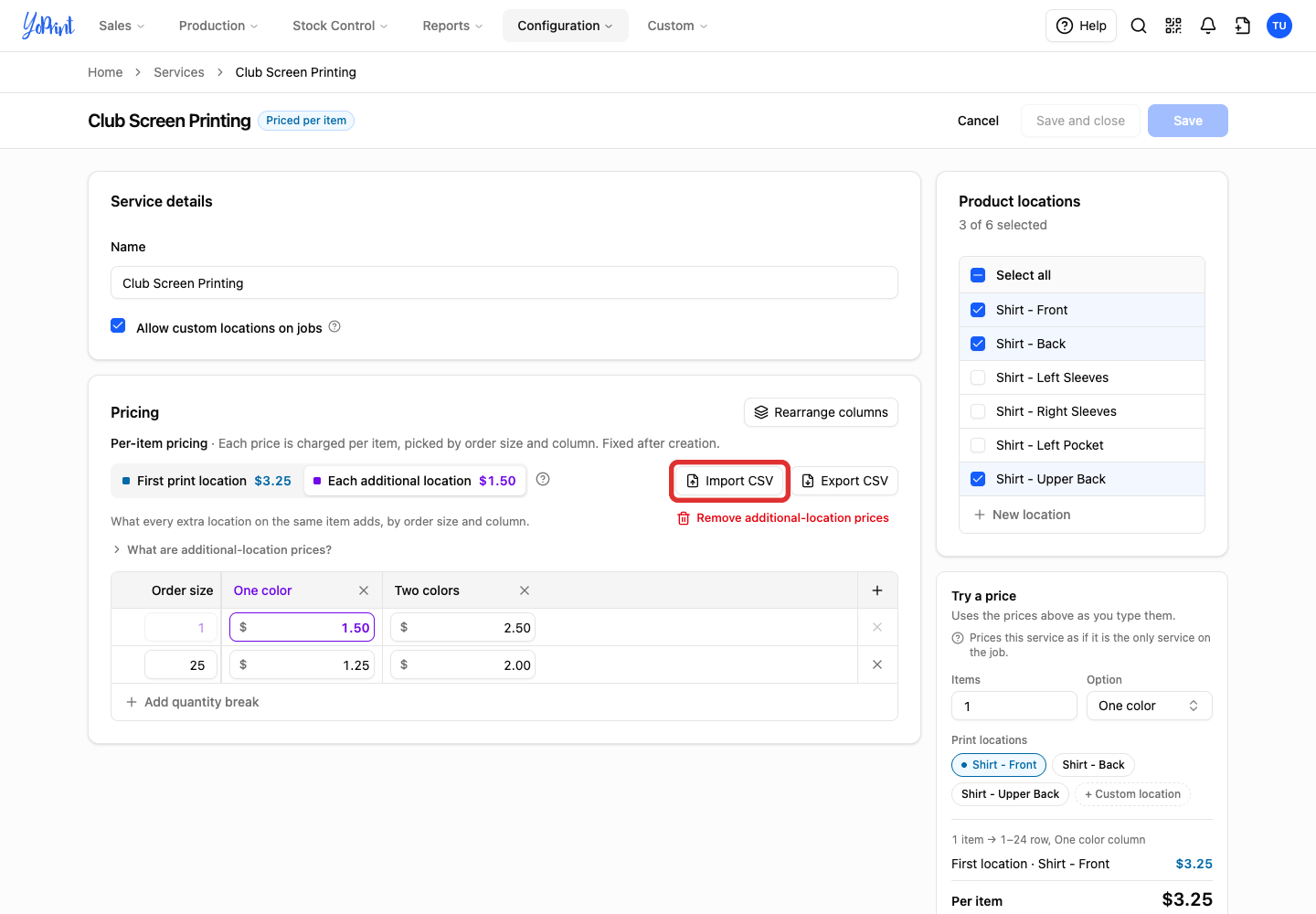Screen dimensions: 1316x914
Task: Click Rearrange columns button
Action: point(821,412)
